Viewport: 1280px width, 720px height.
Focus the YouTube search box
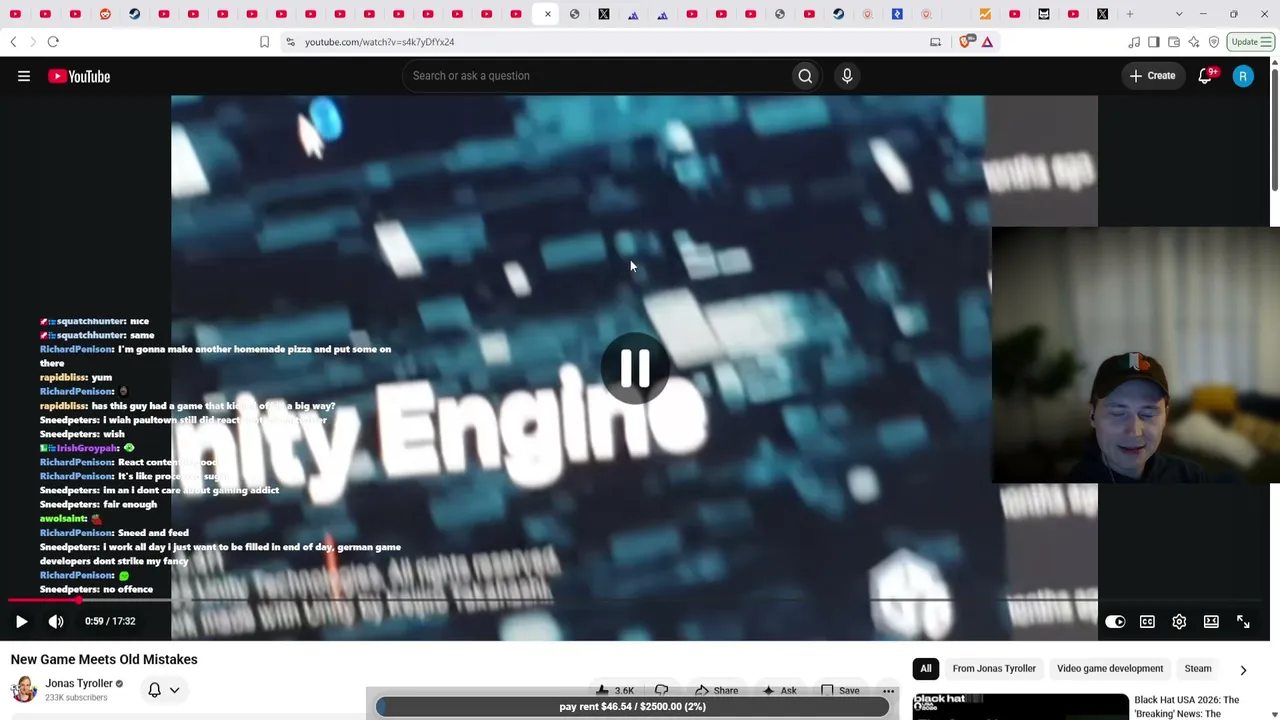click(x=598, y=76)
